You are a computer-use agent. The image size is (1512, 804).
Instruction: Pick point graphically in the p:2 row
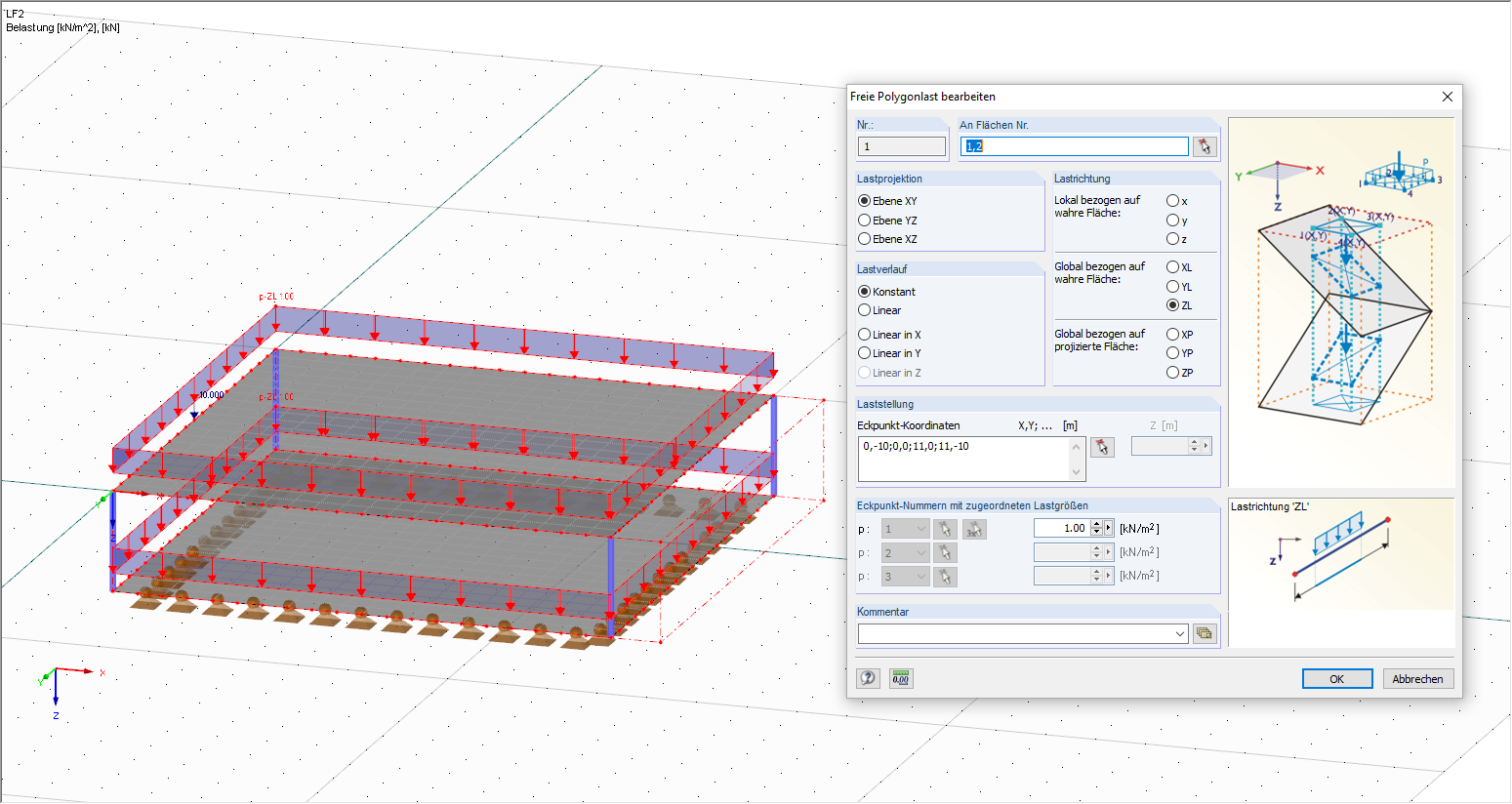click(946, 551)
